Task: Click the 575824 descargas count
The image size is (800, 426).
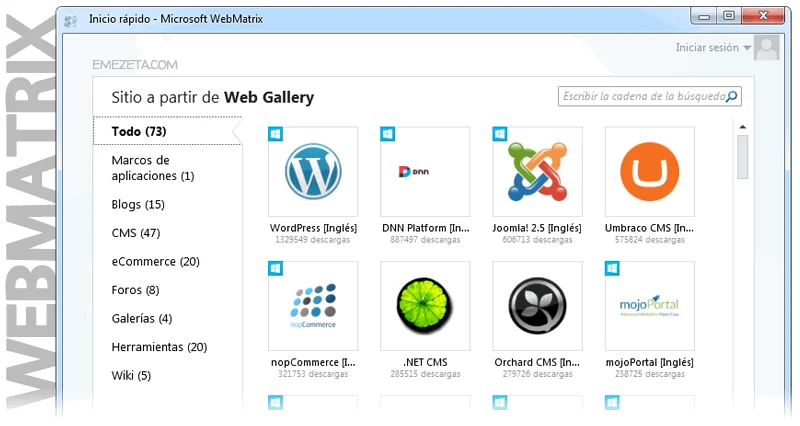Action: point(649,240)
